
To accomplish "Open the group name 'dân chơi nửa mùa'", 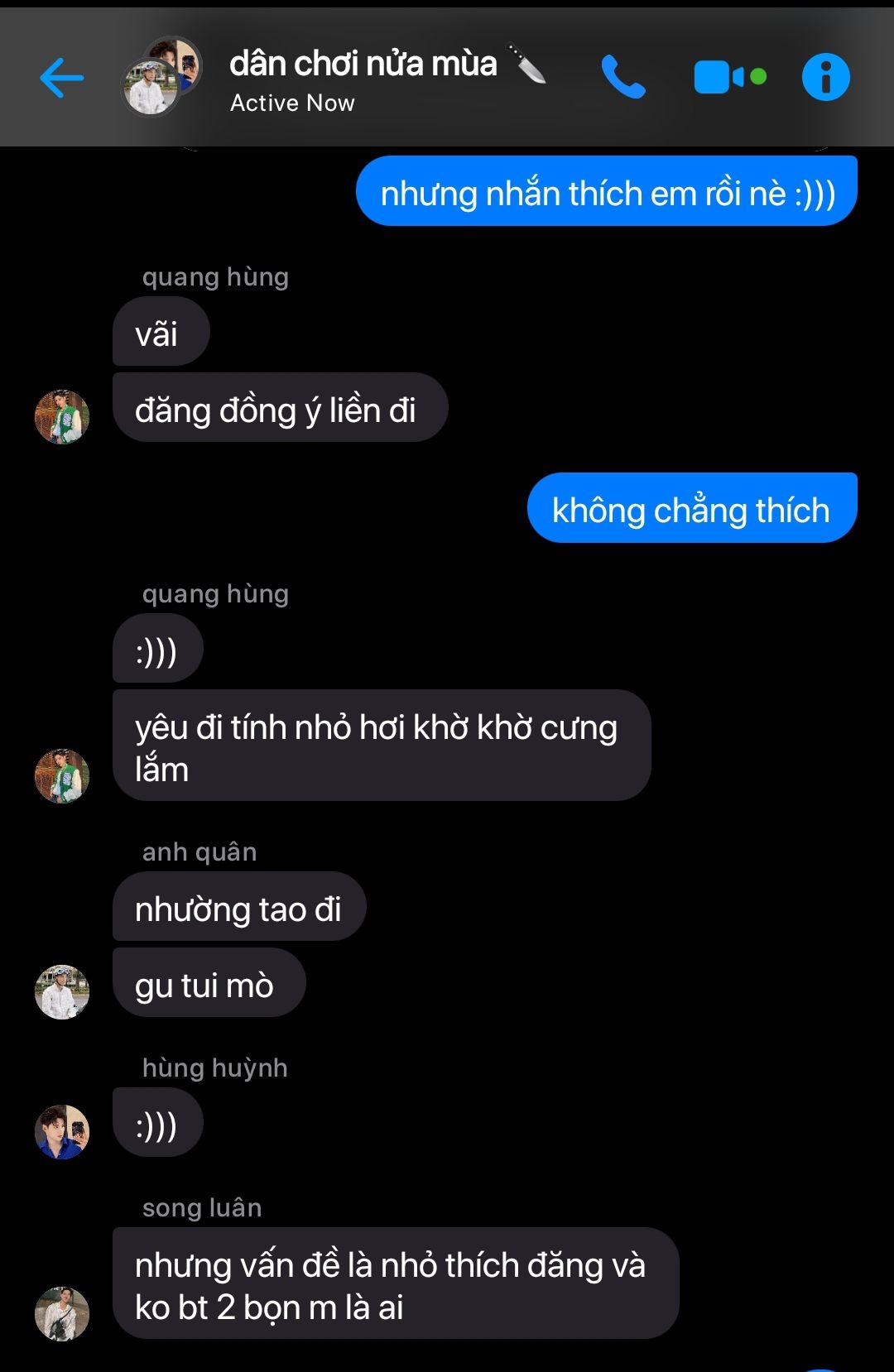I will [x=363, y=64].
